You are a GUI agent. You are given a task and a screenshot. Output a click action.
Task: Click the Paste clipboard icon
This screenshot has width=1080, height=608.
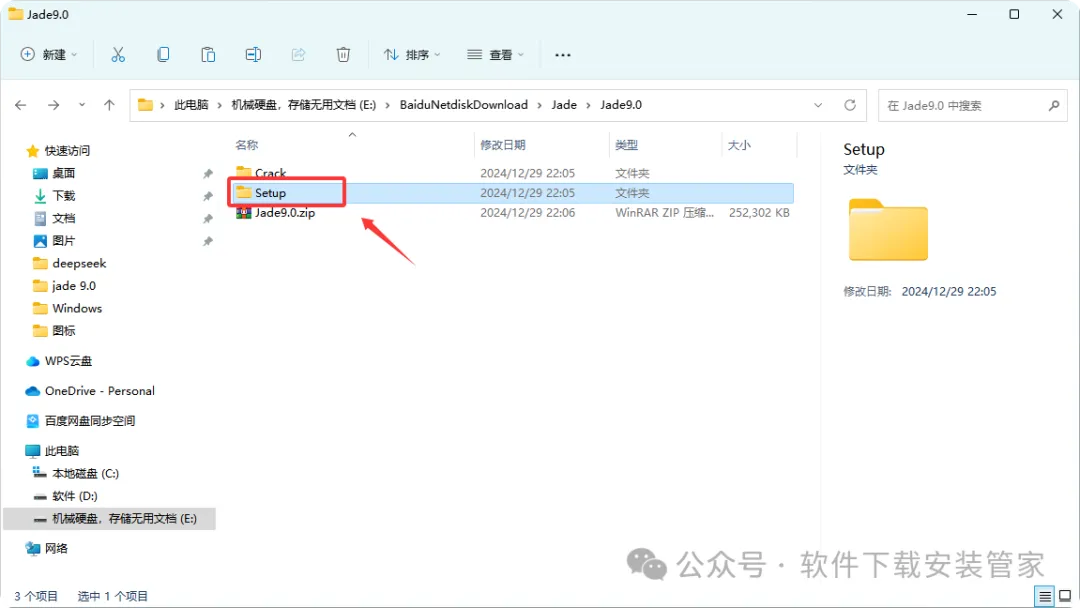(x=208, y=54)
